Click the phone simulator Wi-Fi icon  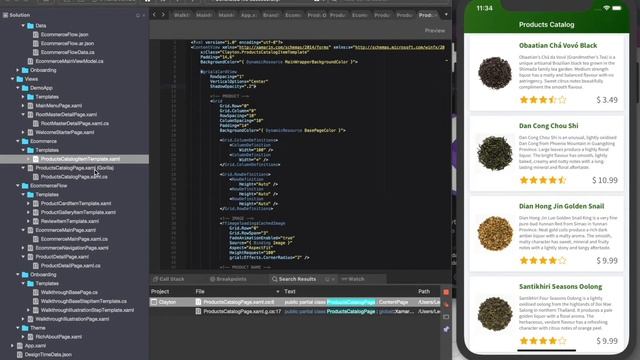[607, 8]
